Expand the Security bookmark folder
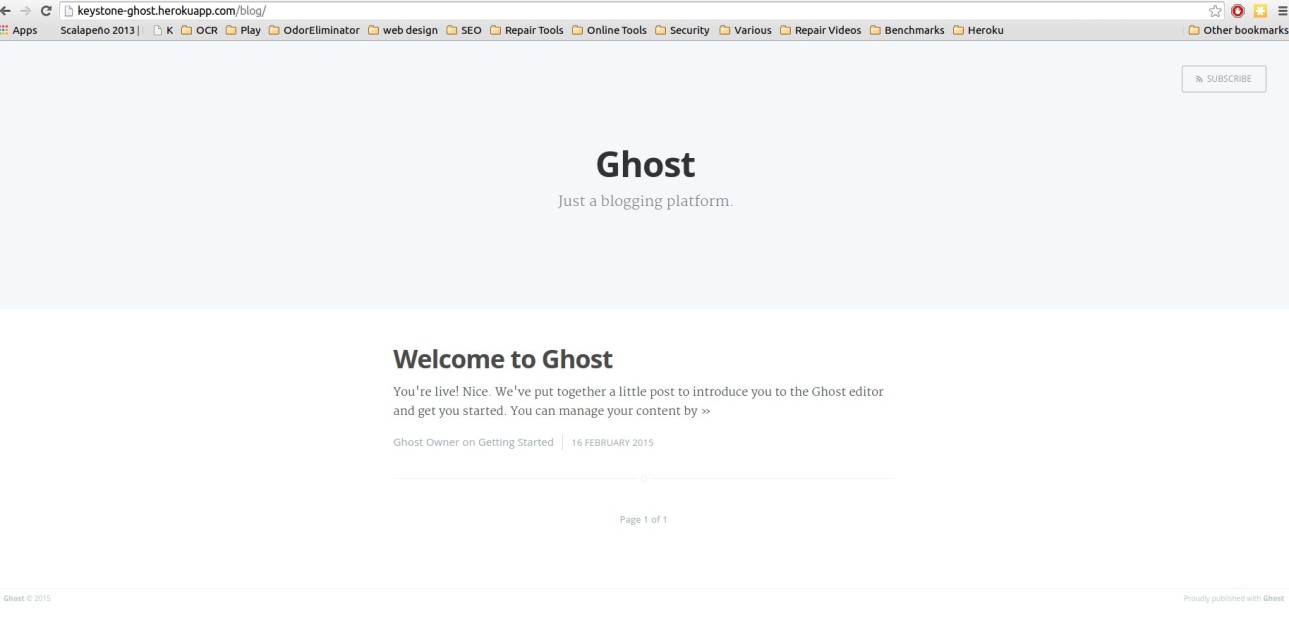Viewport: 1289px width, 618px height. coord(682,30)
